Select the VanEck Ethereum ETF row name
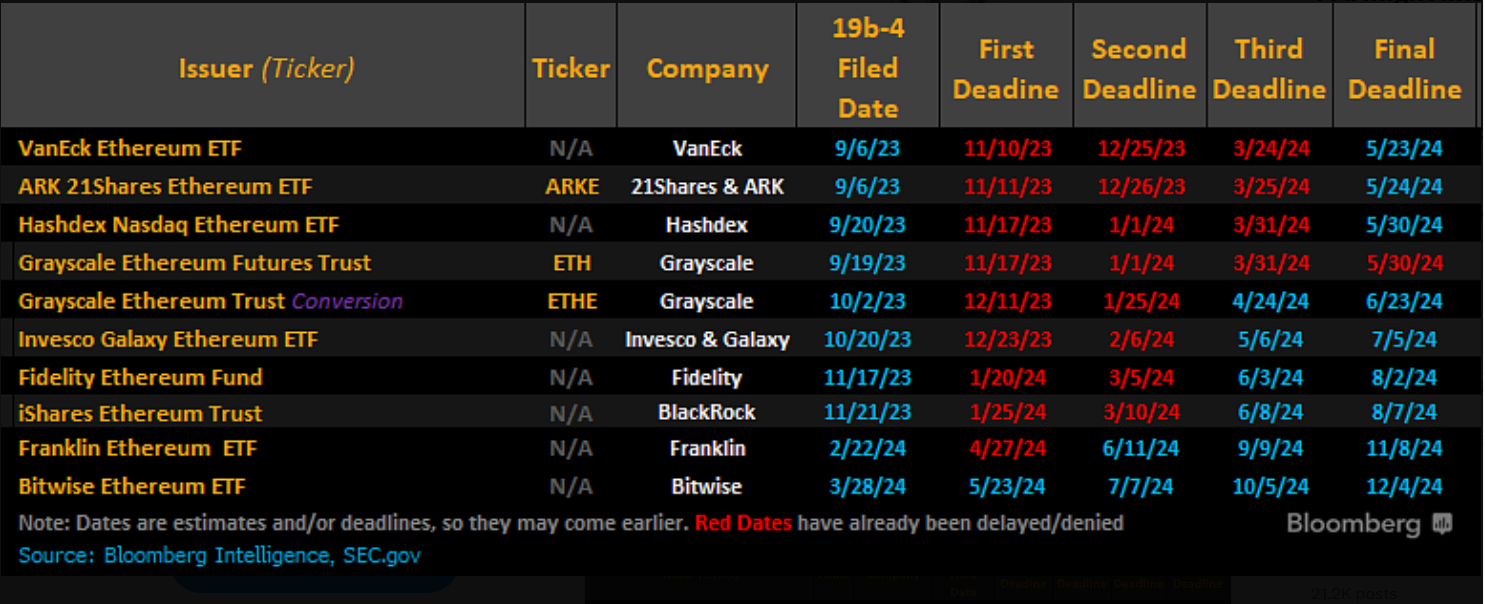The width and height of the screenshot is (1485, 604). point(130,148)
